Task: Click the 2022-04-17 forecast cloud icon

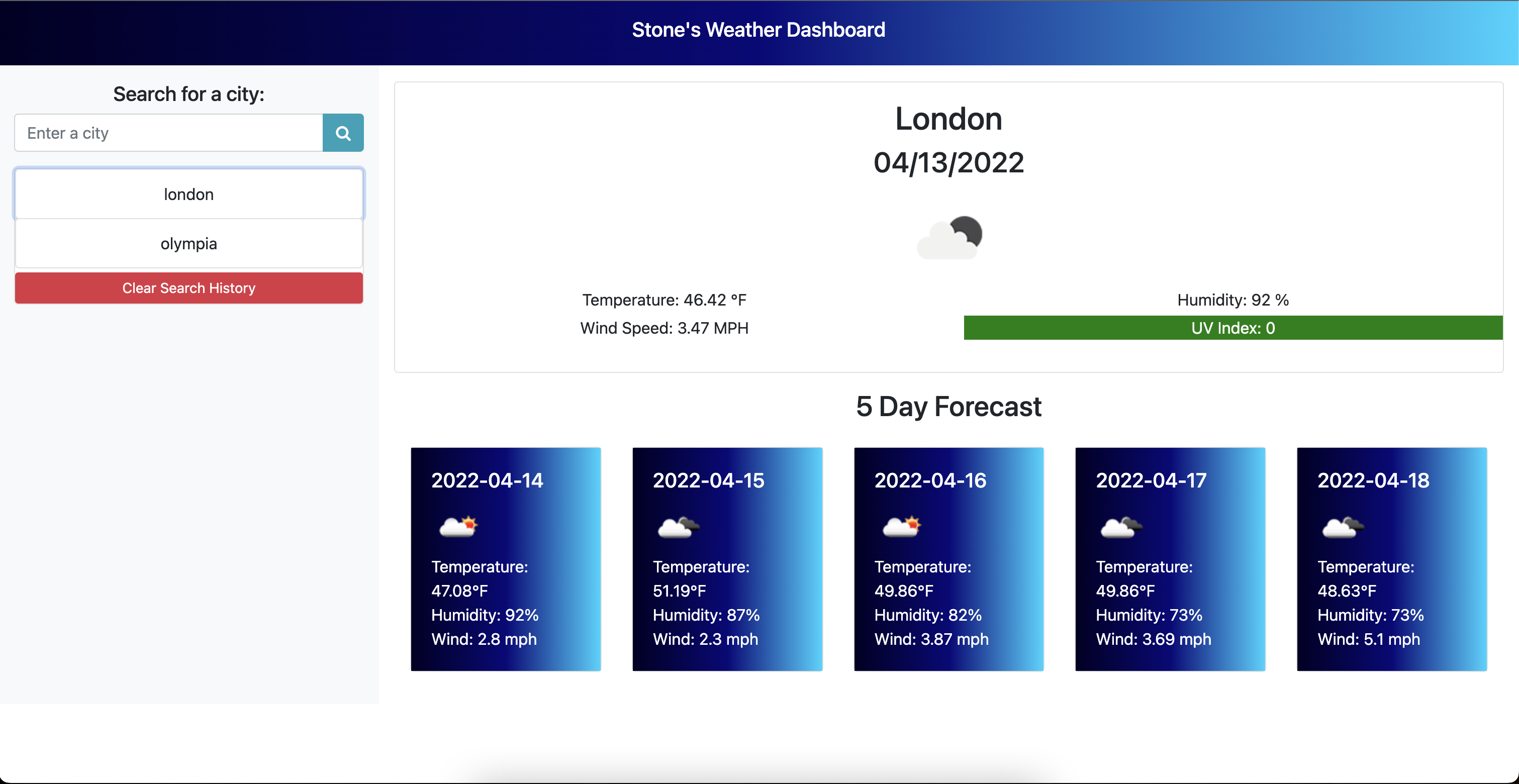Action: click(x=1121, y=526)
